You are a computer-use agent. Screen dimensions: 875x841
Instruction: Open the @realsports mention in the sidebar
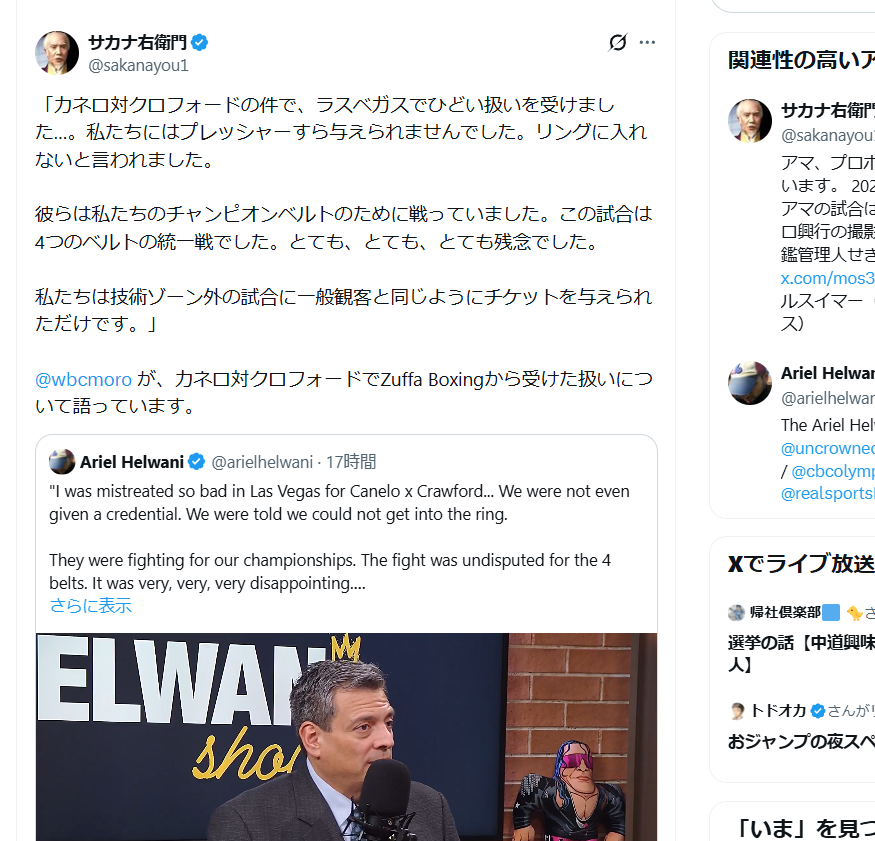coord(828,493)
